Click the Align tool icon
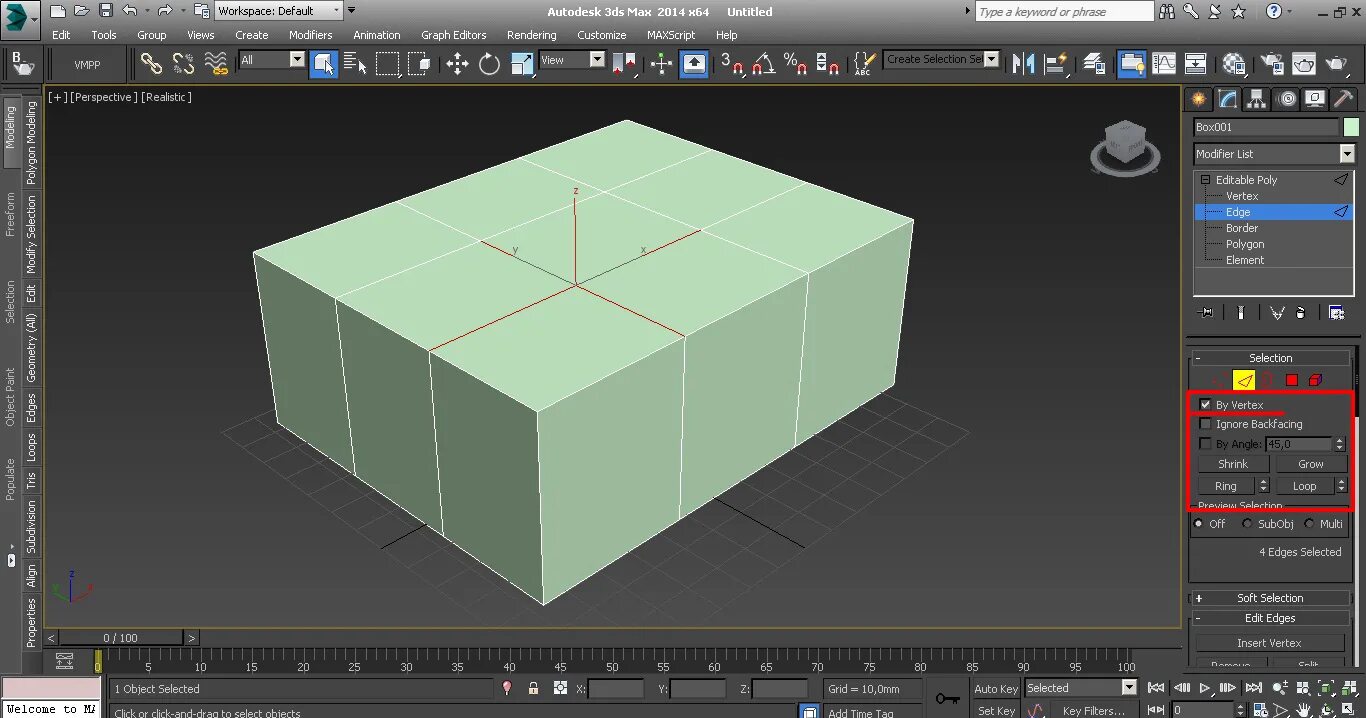 coord(1055,64)
